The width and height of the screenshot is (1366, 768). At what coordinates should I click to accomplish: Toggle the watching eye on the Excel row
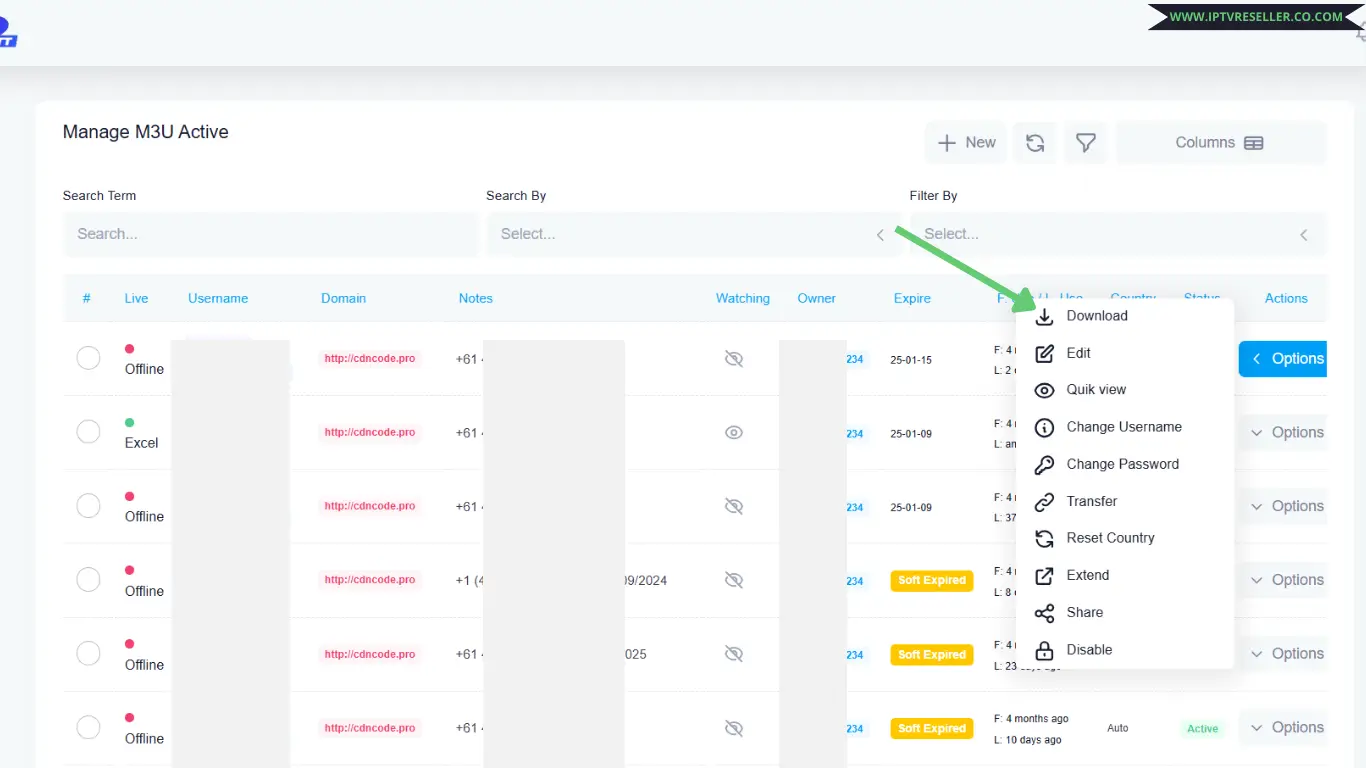click(x=734, y=433)
